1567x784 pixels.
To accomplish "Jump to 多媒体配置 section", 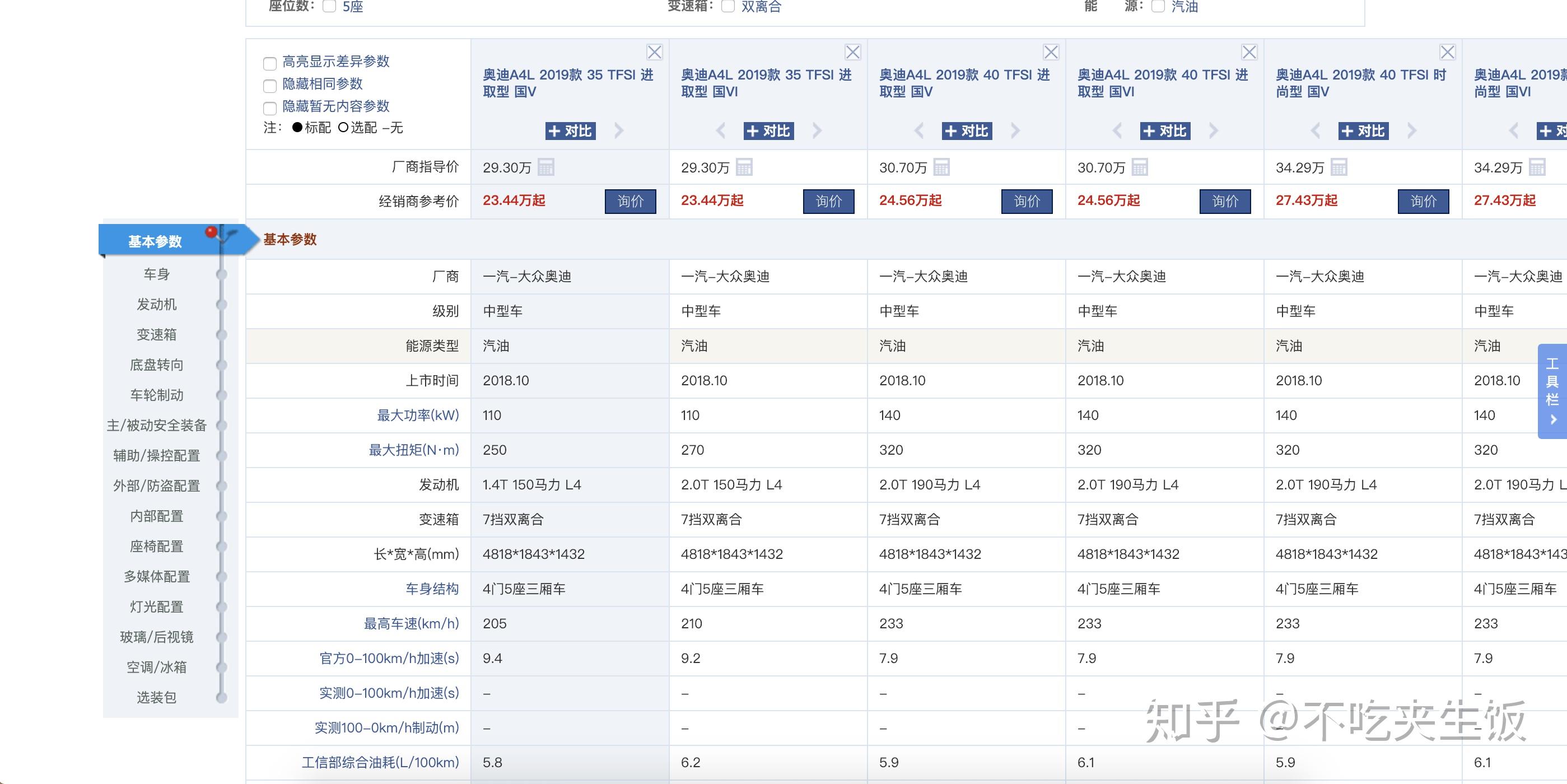I will tap(156, 577).
